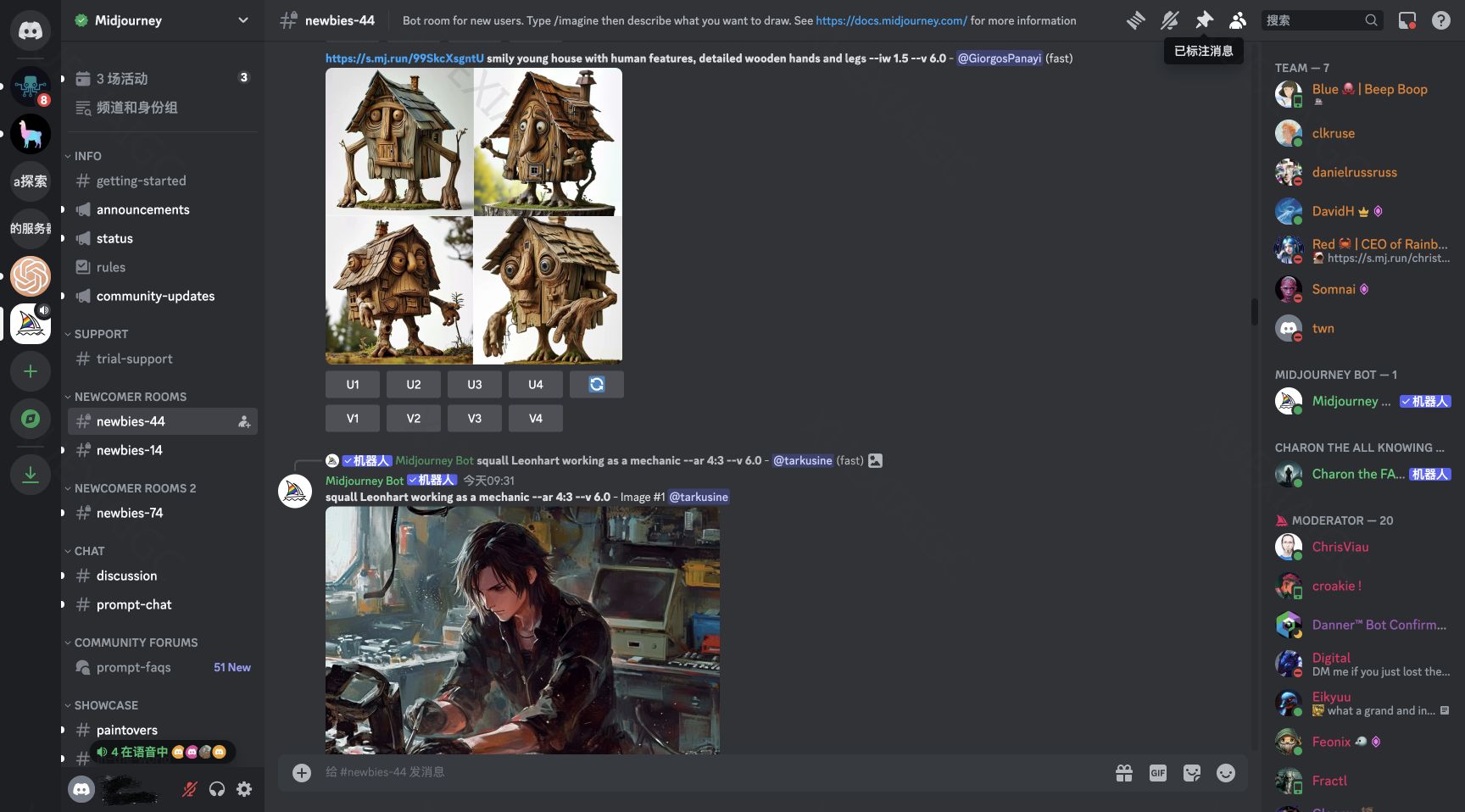Click the gift Nitro icon in message bar

tap(1124, 773)
